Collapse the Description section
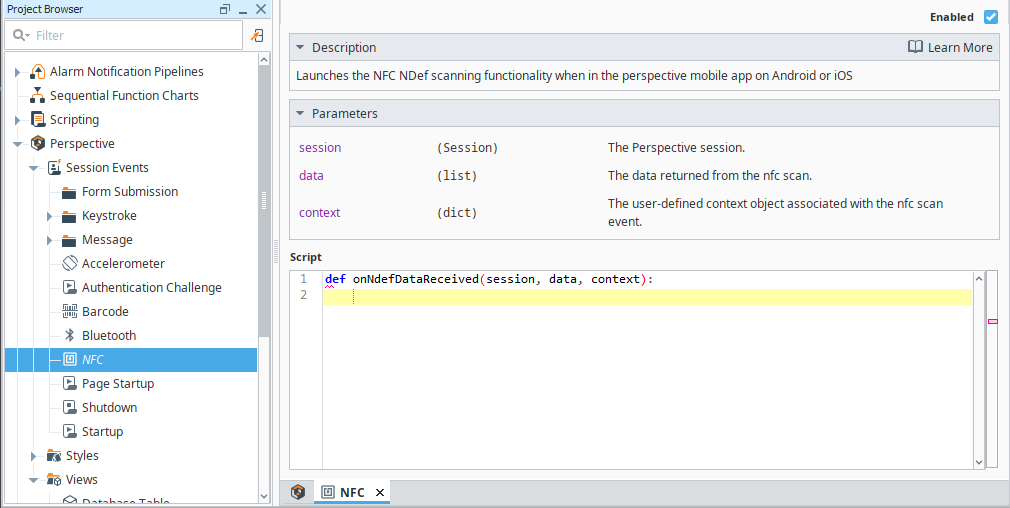 coord(300,48)
